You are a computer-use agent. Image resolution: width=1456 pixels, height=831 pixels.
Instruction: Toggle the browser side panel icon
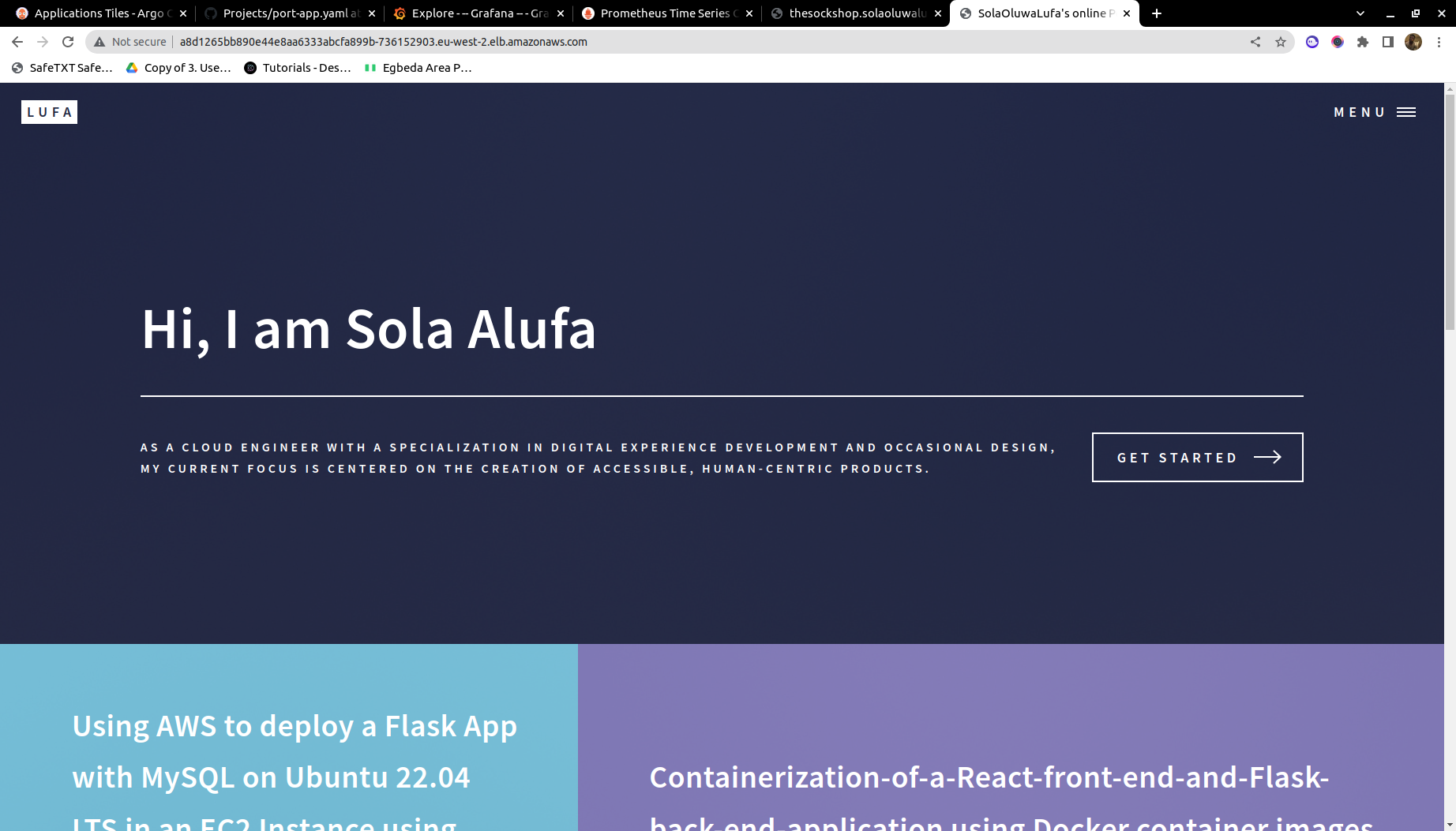click(1388, 42)
